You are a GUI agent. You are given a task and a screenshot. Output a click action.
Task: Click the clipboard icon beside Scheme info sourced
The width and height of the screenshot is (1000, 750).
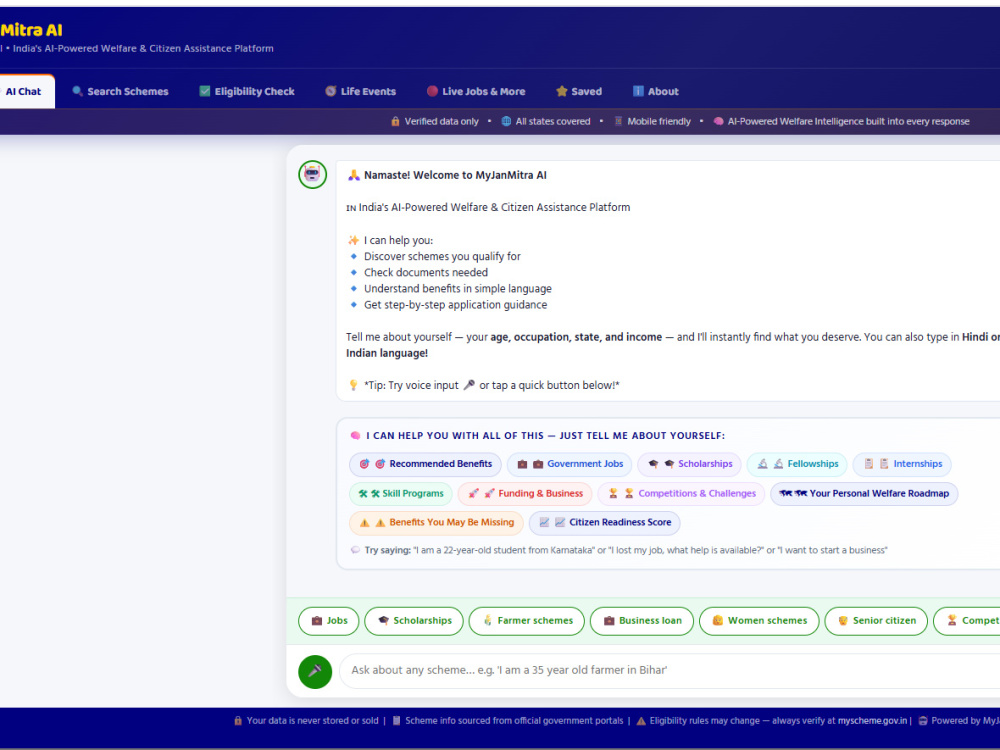(397, 721)
